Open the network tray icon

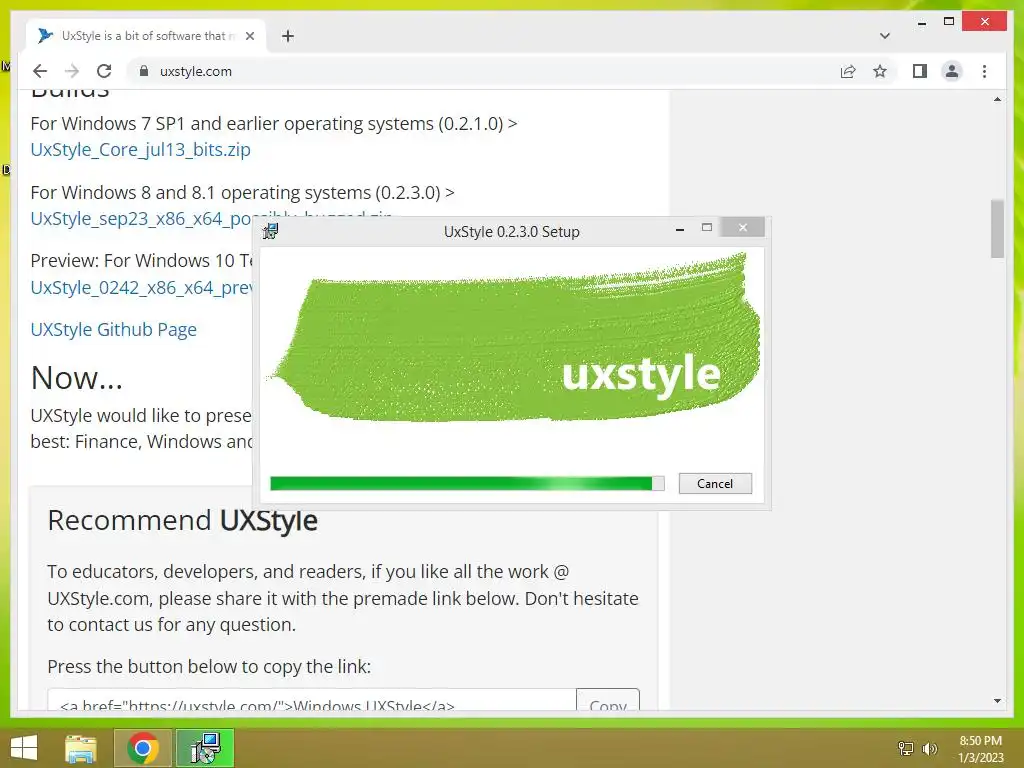coord(906,748)
